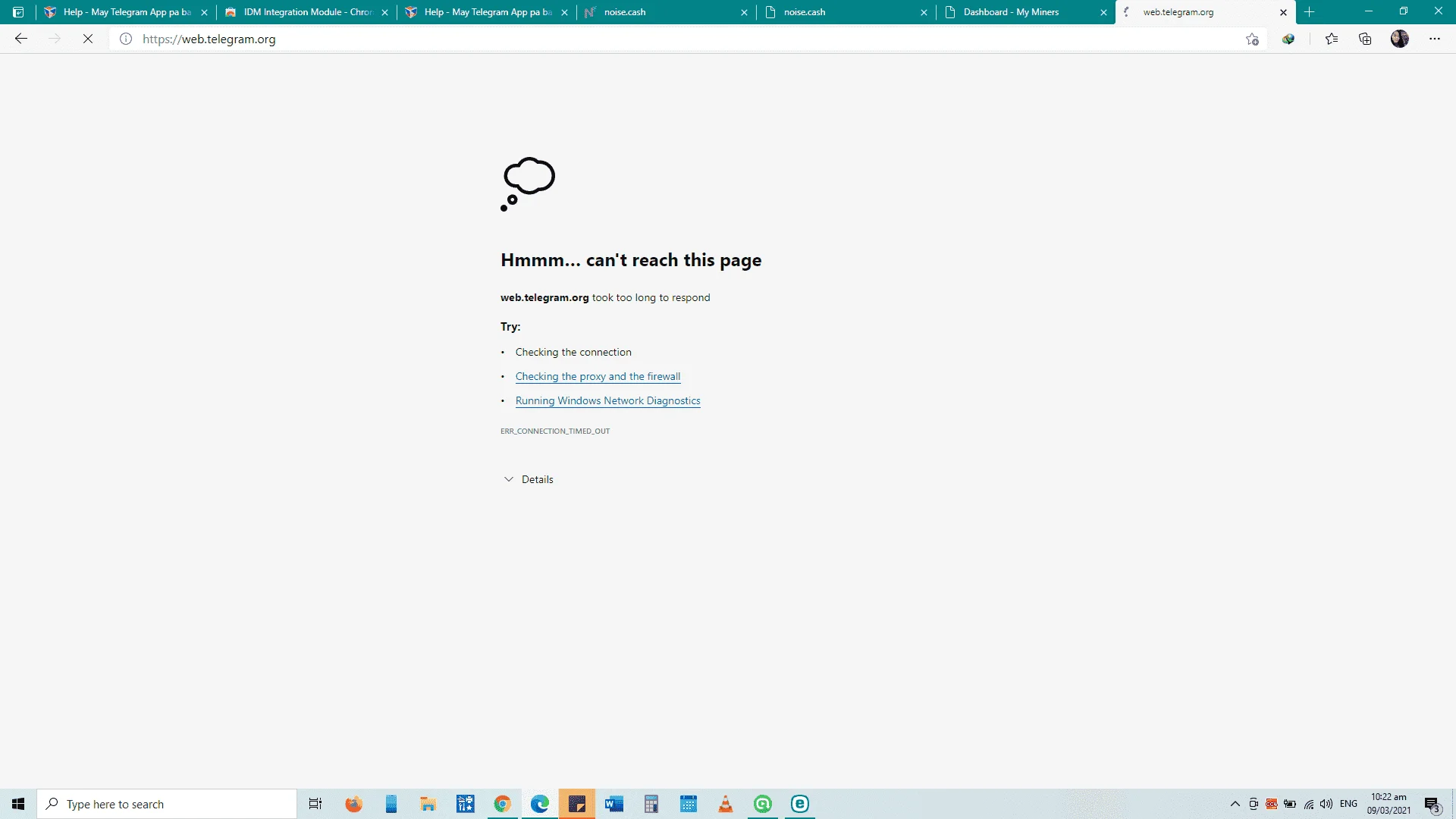This screenshot has height=819, width=1456.
Task: Open the Favorites list
Action: tap(1332, 39)
